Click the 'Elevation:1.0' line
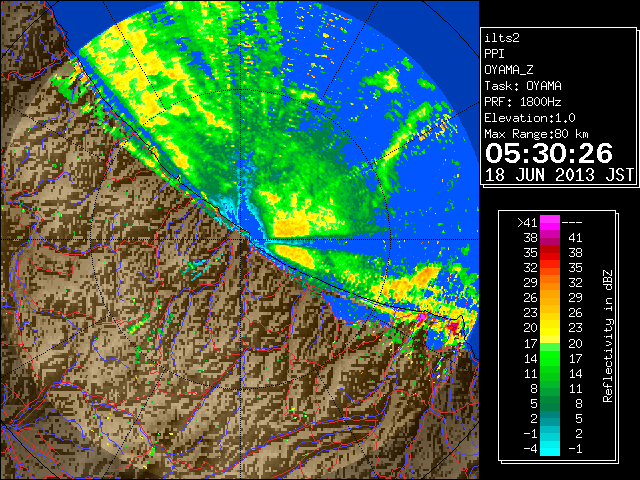Image resolution: width=640 pixels, height=480 pixels. (x=530, y=118)
